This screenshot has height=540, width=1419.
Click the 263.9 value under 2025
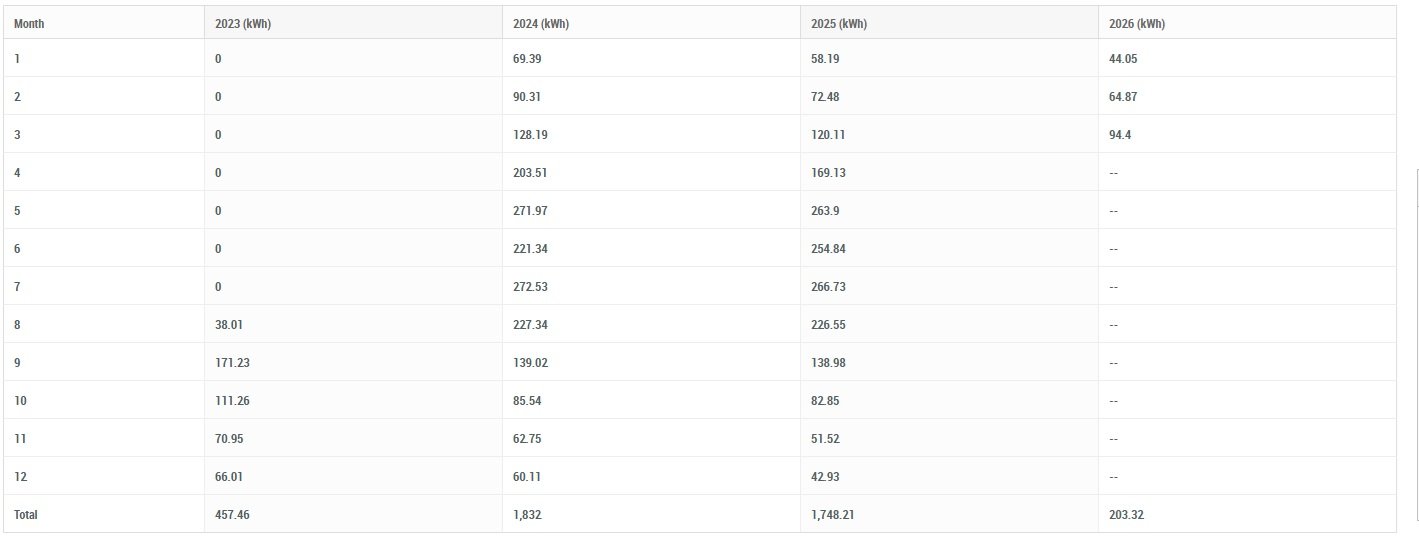tap(826, 211)
